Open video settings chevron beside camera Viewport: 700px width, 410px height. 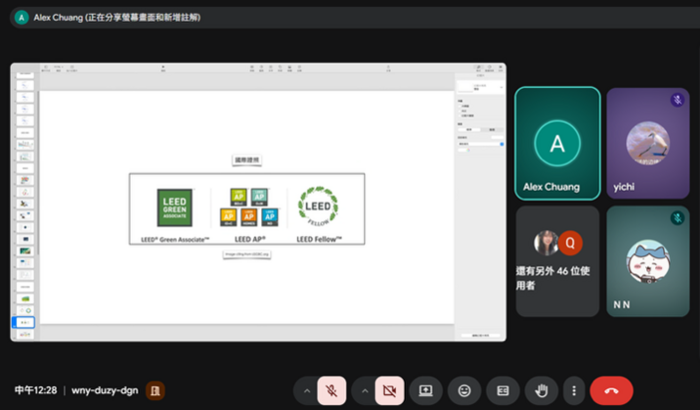365,391
